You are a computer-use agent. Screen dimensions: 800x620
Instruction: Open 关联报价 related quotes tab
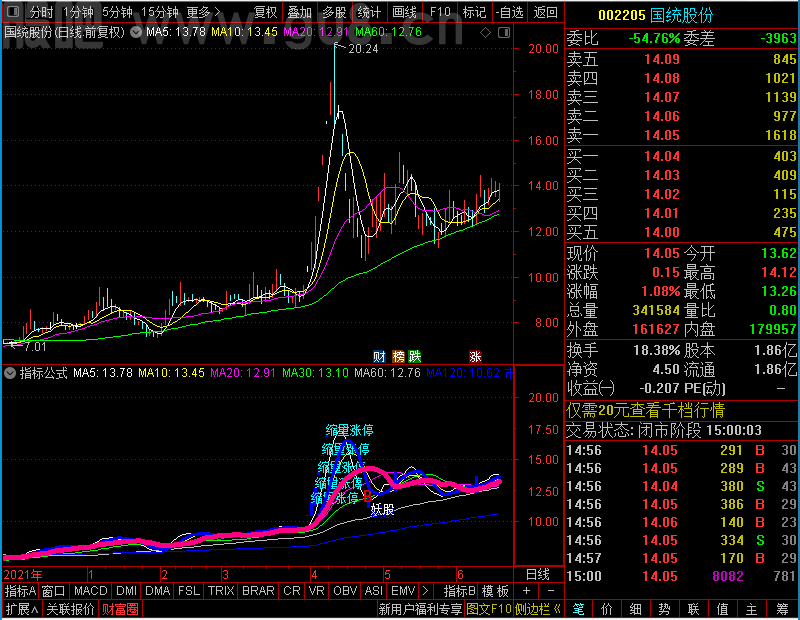point(70,609)
